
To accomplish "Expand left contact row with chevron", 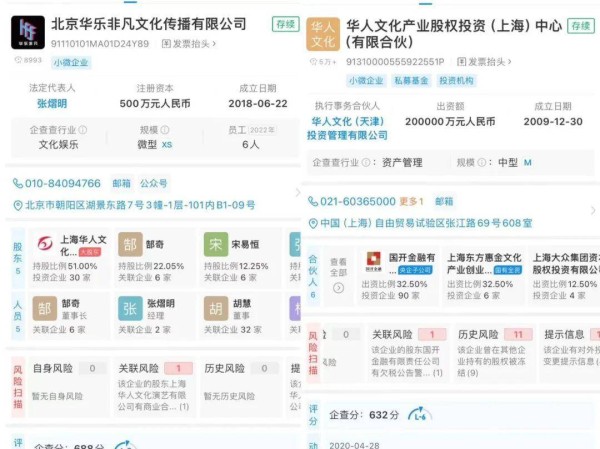I will click(x=298, y=193).
